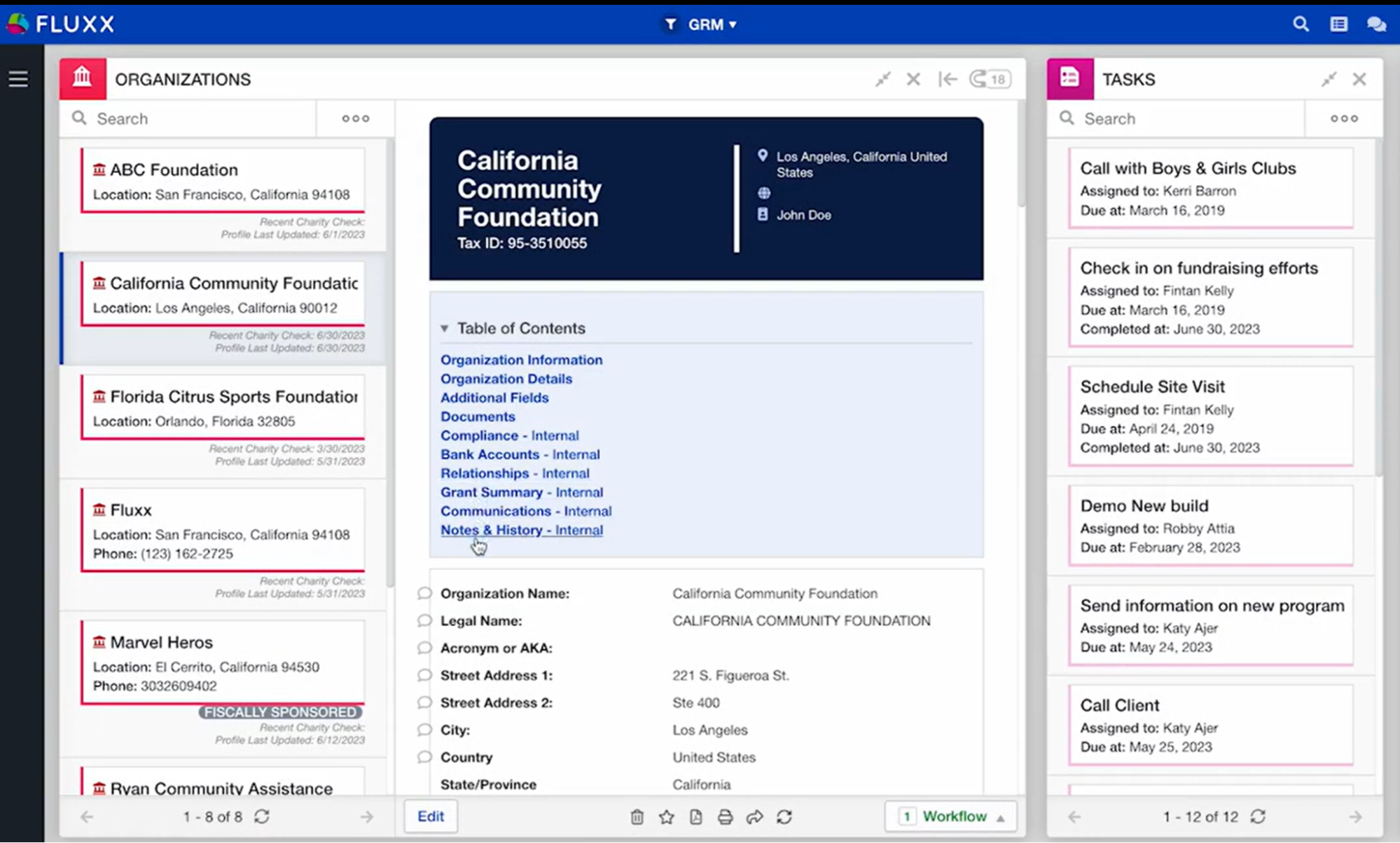Open the hamburger menu in left sidebar
Image resolution: width=1400 pixels, height=843 pixels.
(18, 79)
